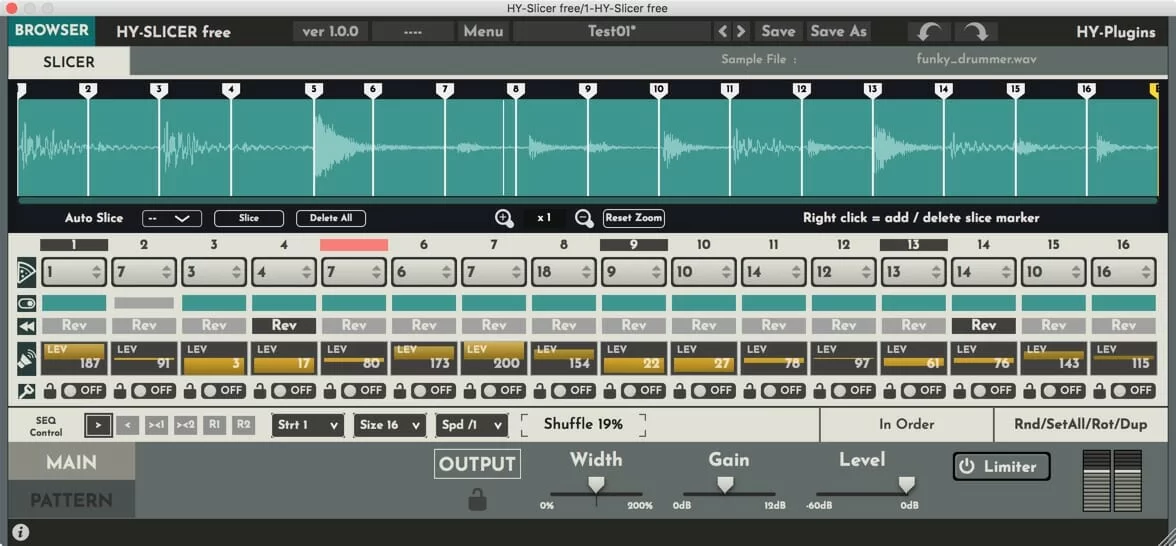
Task: Click the slice select row icon
Action: pyautogui.click(x=25, y=272)
